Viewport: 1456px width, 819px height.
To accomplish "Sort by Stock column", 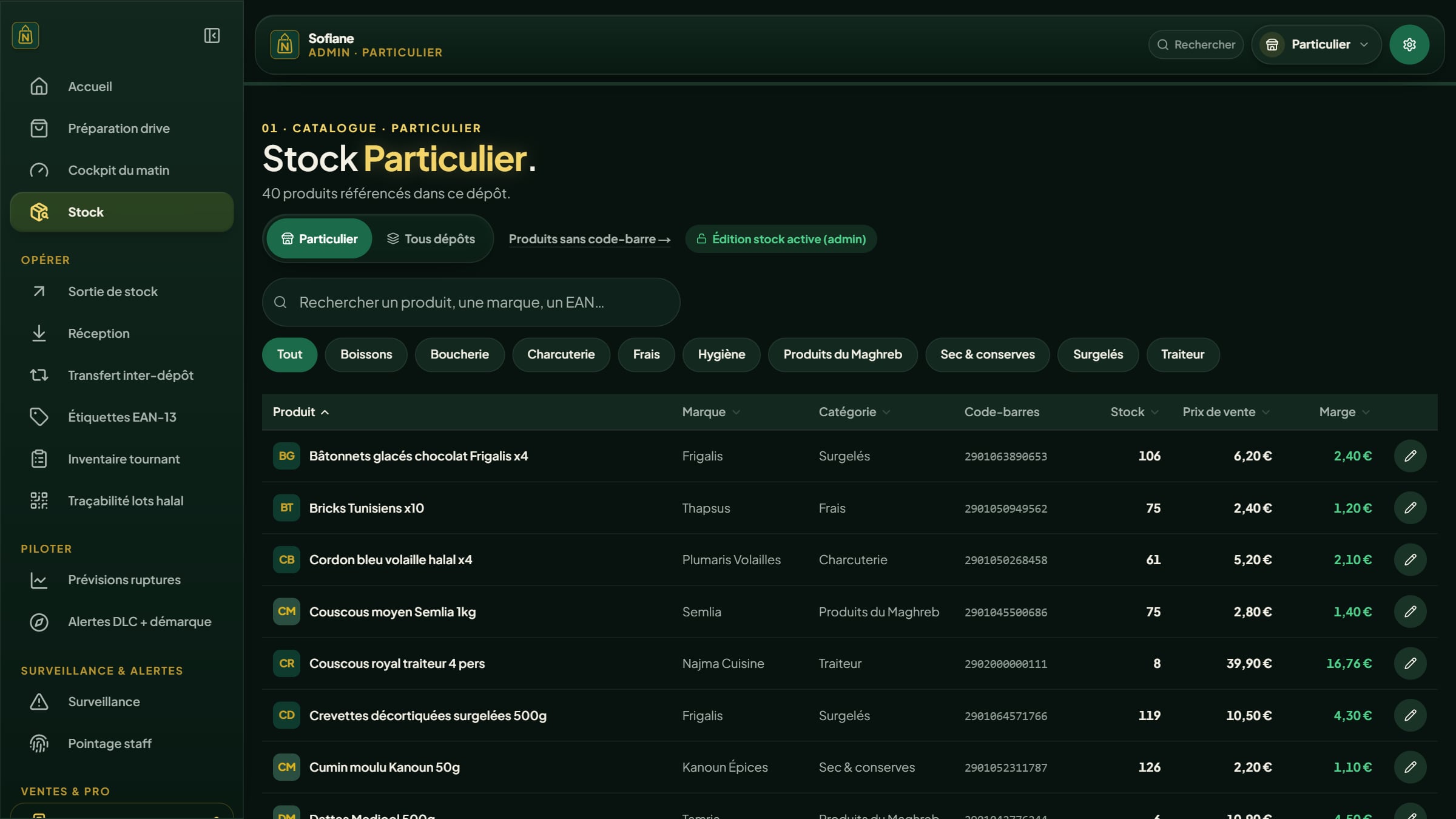I will point(1134,412).
